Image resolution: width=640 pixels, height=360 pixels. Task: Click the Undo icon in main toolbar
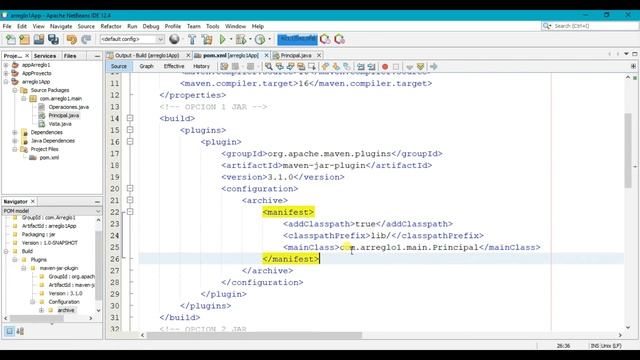[72, 39]
